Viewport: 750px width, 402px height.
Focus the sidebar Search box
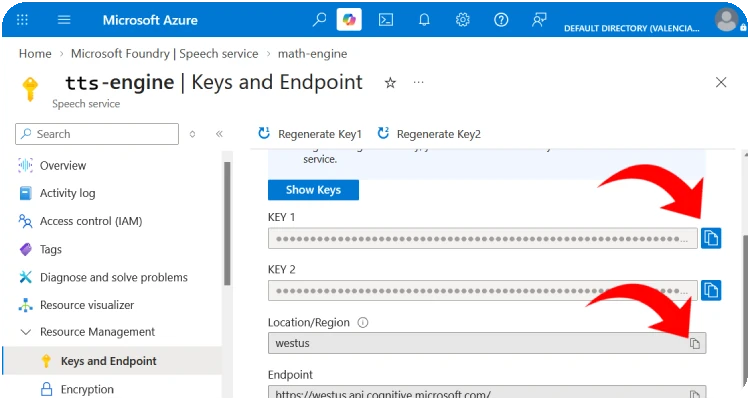pos(97,134)
